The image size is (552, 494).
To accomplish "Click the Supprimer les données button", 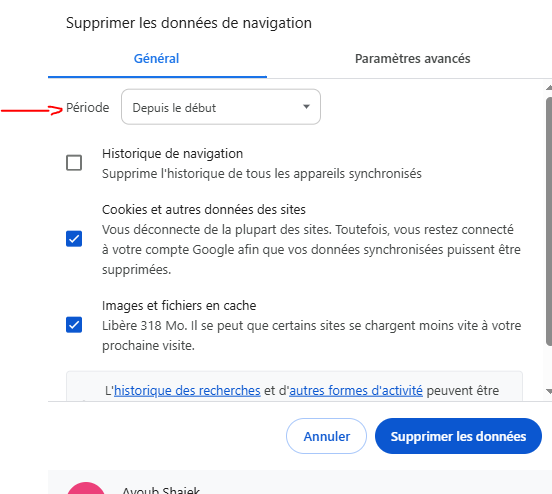I will click(x=458, y=436).
